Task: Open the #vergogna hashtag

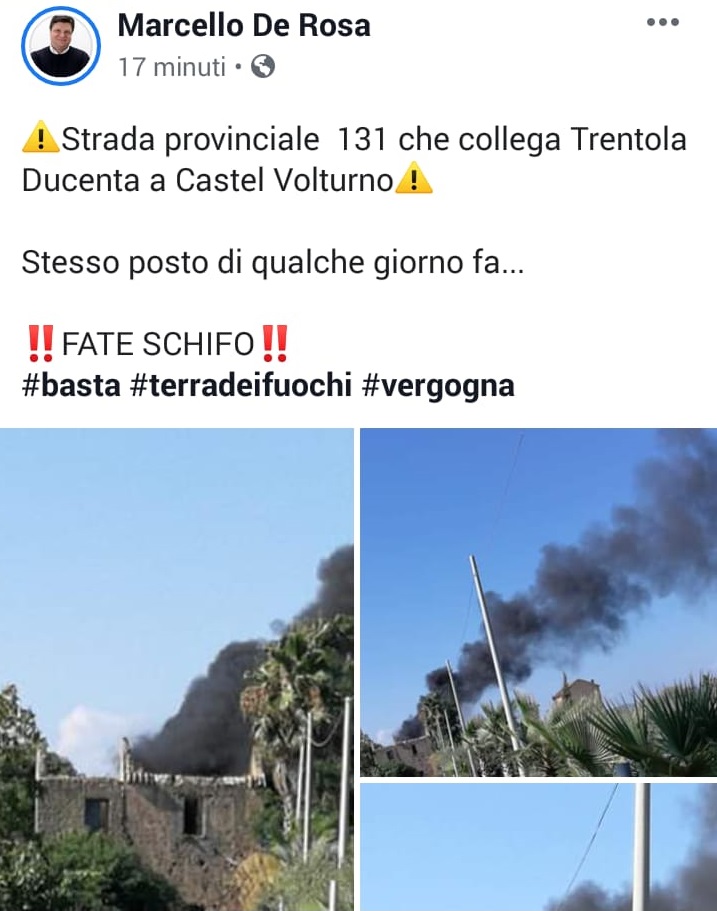Action: click(438, 385)
